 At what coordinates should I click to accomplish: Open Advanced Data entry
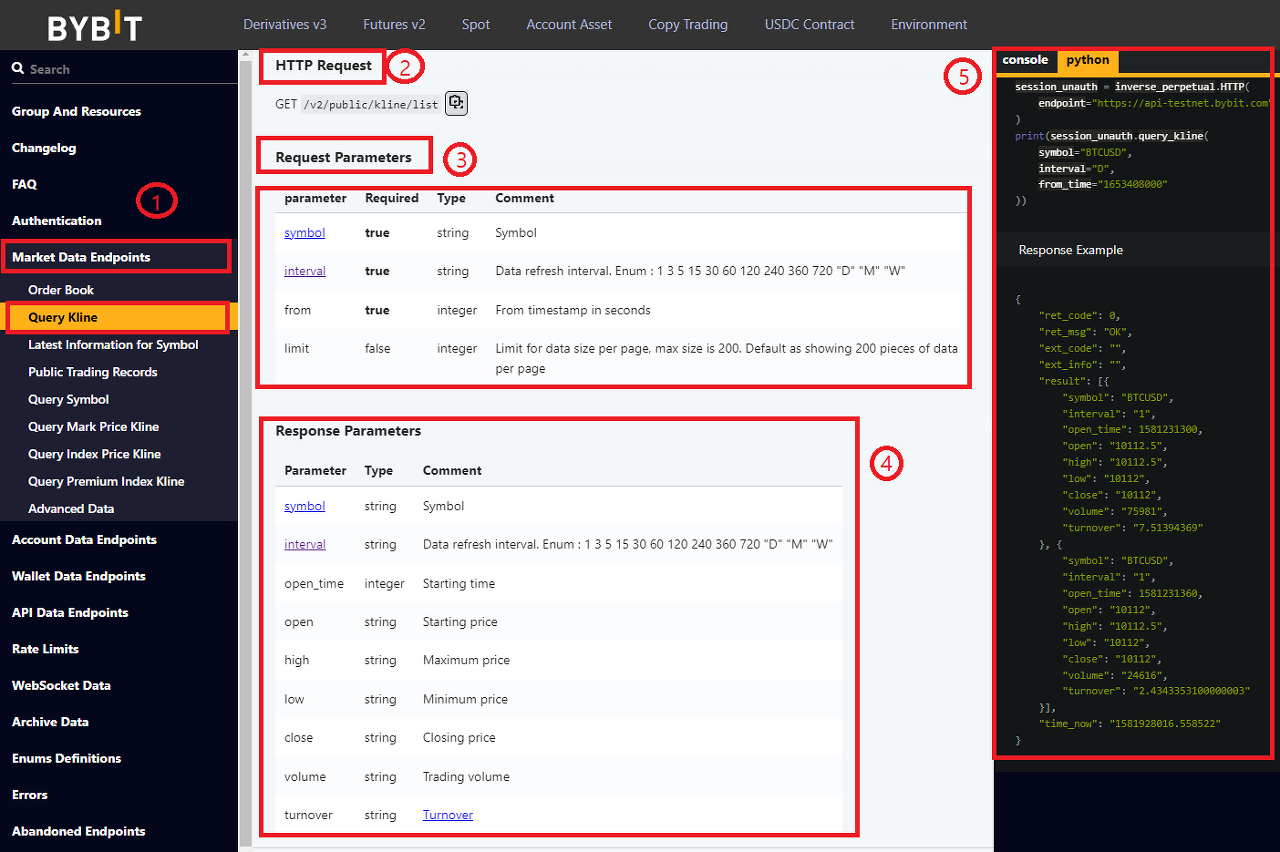pos(71,509)
